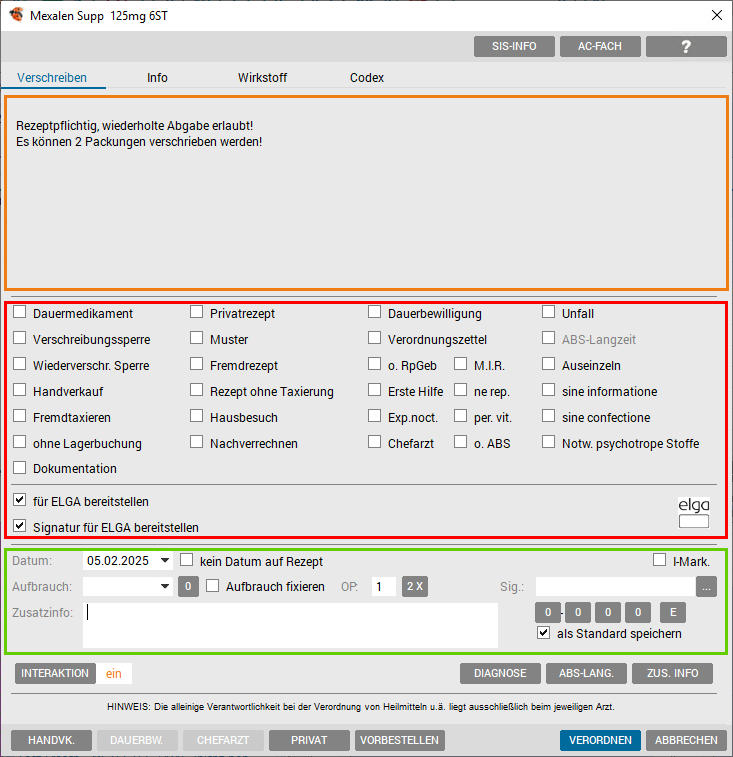Tick ohne Lagerbuchung checkbox
733x757 pixels.
[x=20, y=442]
